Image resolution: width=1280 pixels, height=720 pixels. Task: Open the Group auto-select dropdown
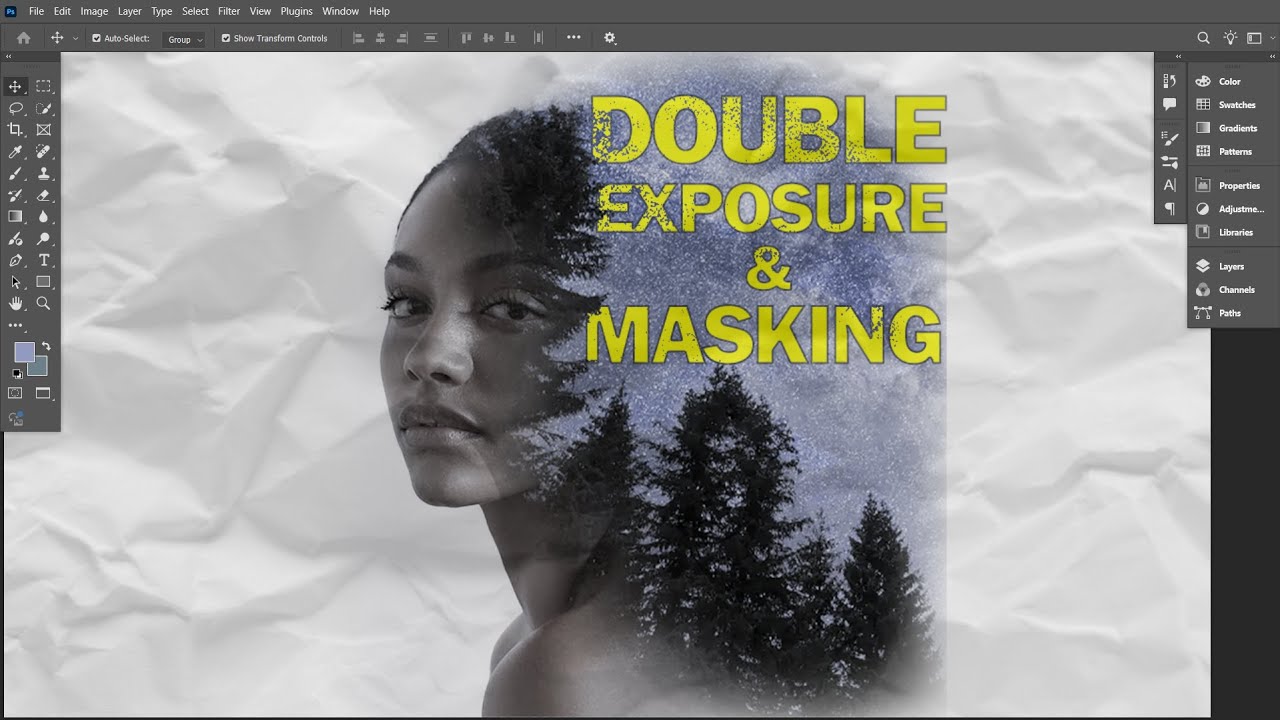point(184,39)
